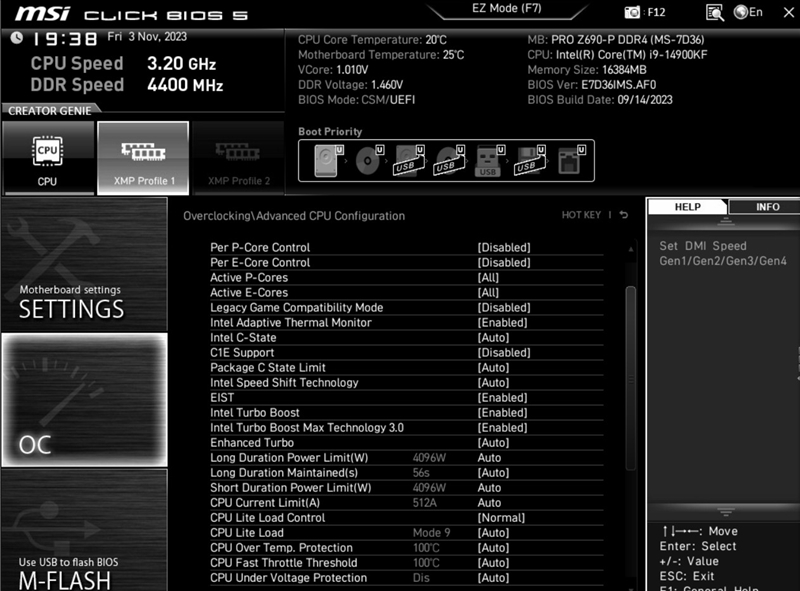Switch to the INFO tab
Image resolution: width=800 pixels, height=591 pixels.
point(767,207)
